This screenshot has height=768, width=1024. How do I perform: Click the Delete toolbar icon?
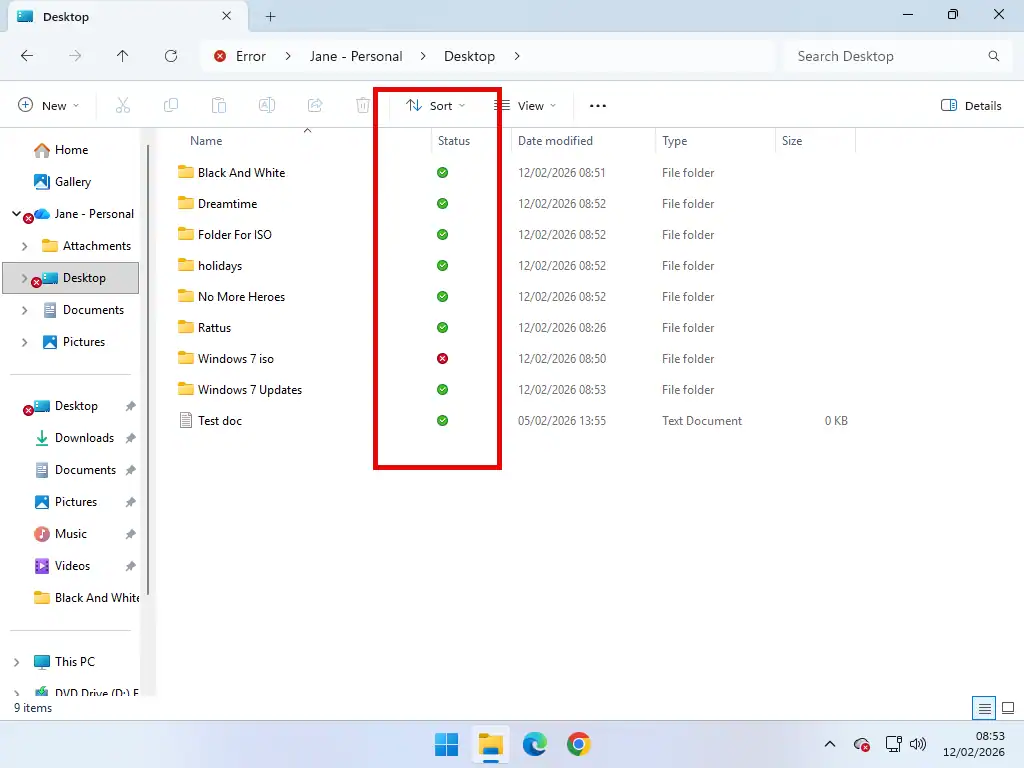coord(362,105)
